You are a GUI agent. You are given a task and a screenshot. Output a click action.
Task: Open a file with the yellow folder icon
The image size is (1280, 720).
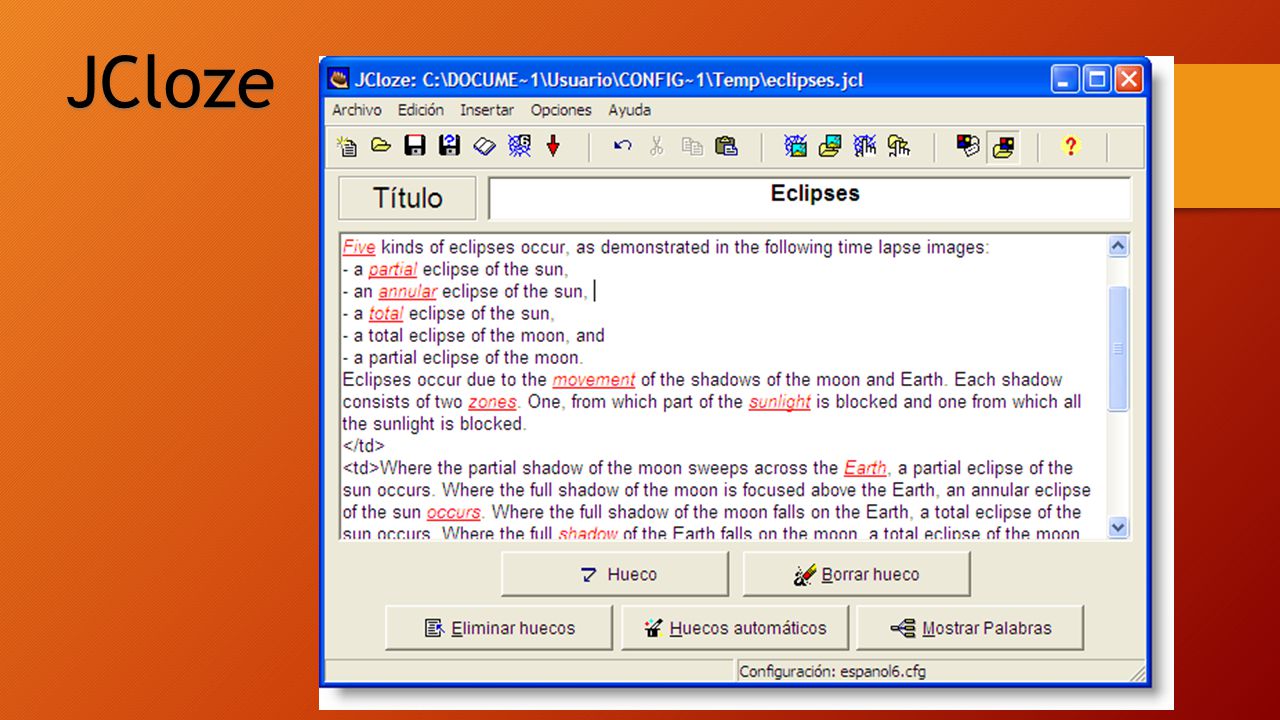(381, 147)
